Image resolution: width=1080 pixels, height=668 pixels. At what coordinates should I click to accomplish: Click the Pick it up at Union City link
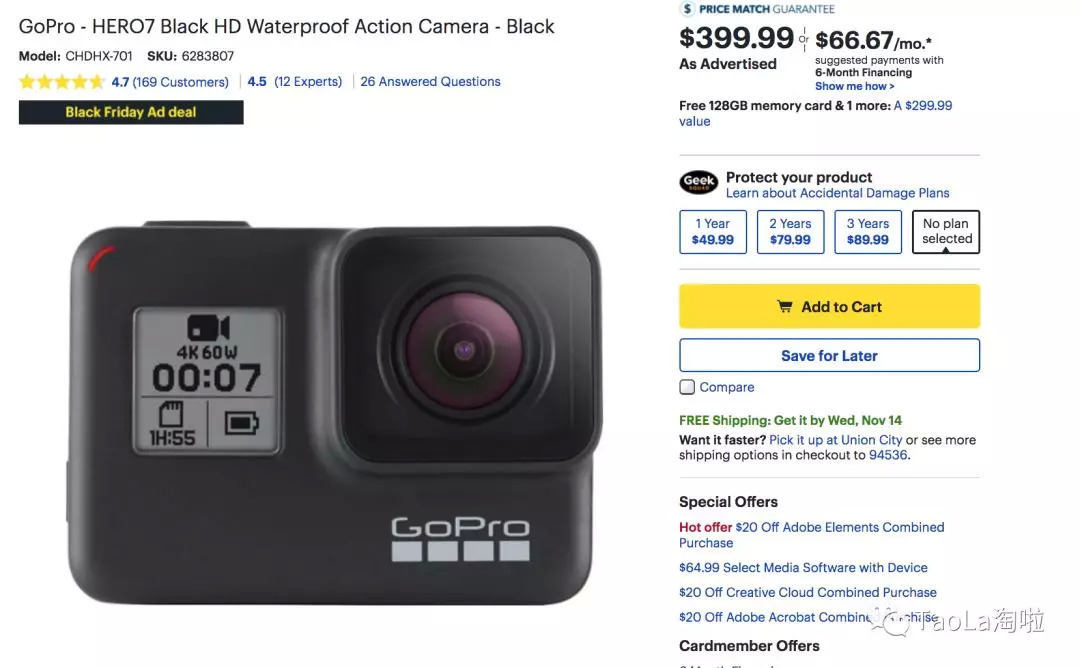[835, 440]
